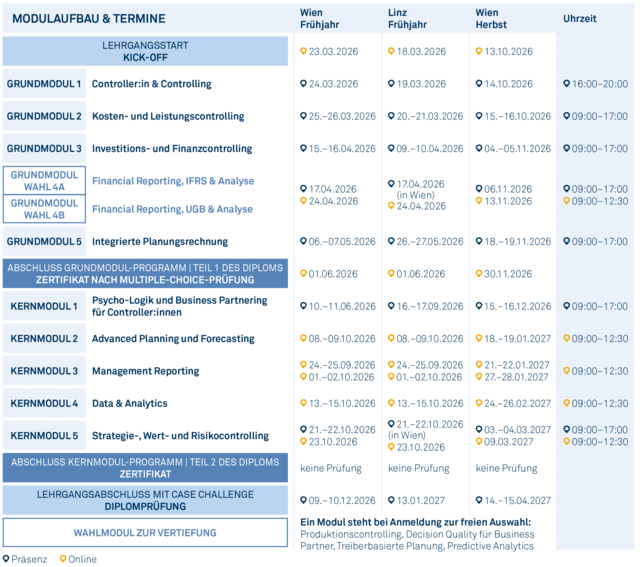Click the blue pin icon in the bottom legend
Image resolution: width=640 pixels, height=567 pixels.
pyautogui.click(x=4, y=559)
